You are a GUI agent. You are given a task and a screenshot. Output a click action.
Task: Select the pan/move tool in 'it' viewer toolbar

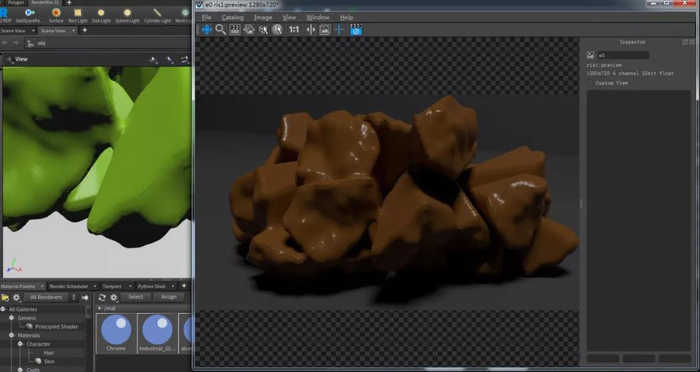(207, 29)
